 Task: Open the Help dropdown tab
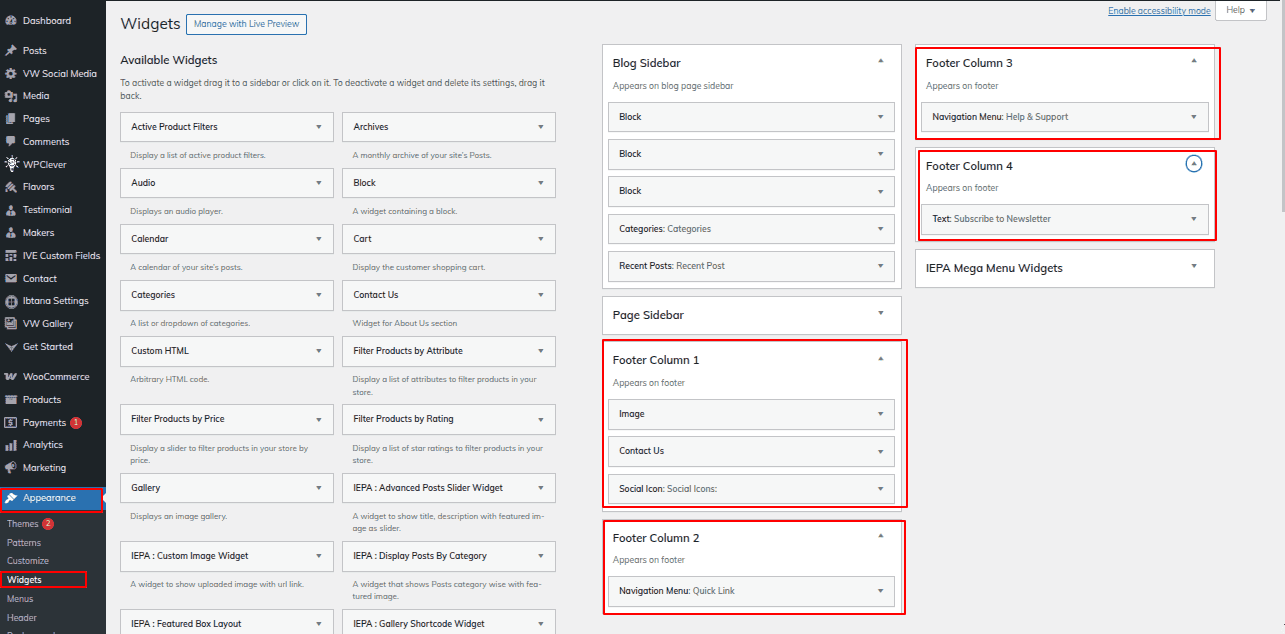point(1240,10)
